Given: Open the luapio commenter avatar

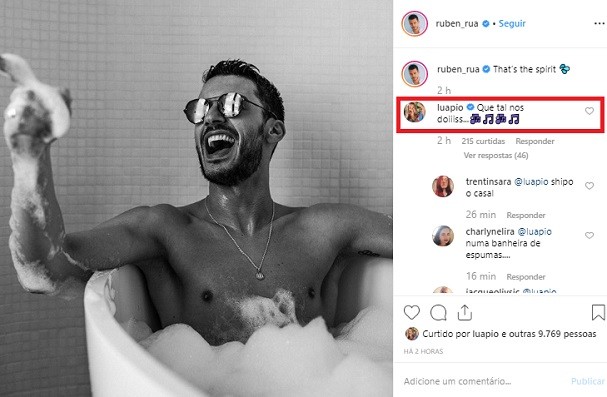Looking at the screenshot, I should (x=415, y=112).
